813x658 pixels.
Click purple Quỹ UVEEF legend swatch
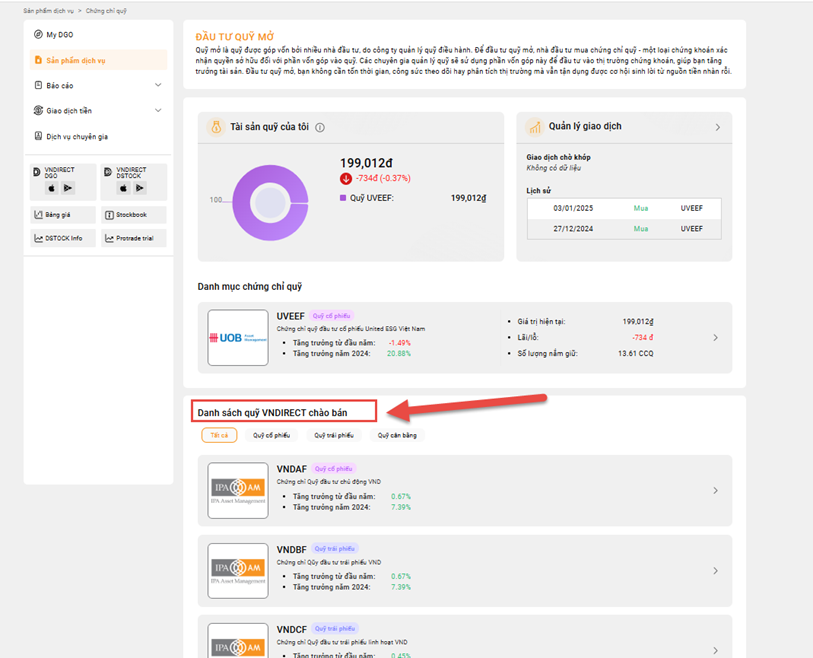click(343, 198)
